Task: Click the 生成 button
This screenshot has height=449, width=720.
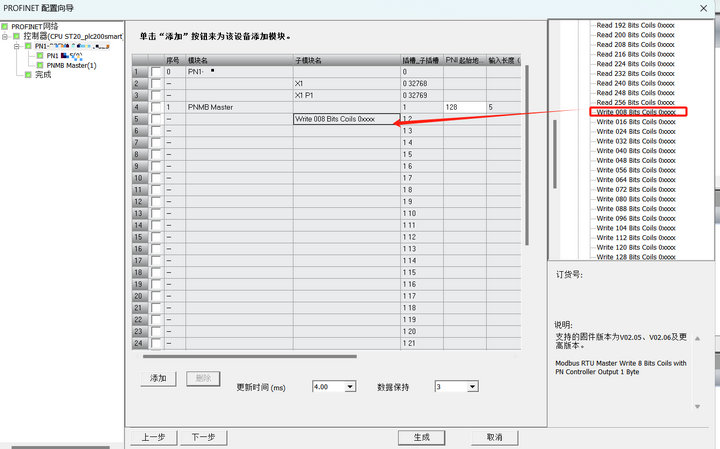Action: click(422, 437)
